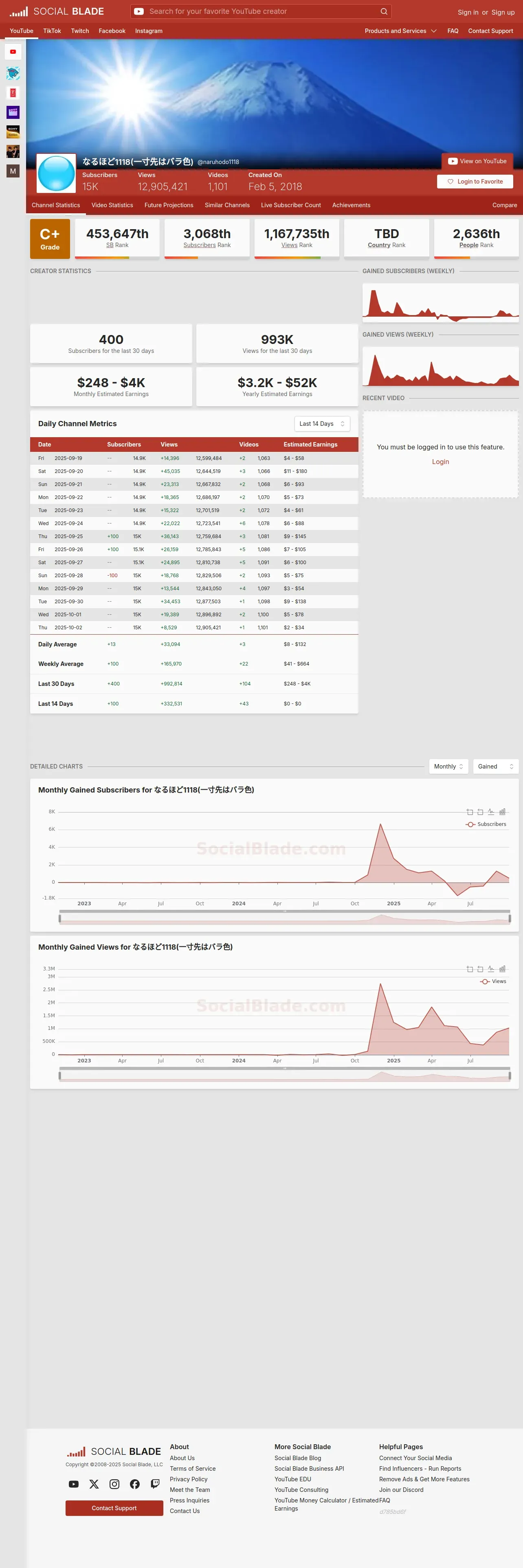The image size is (523, 1568).
Task: Open the Sony channel icon in sidebar
Action: pos(13,131)
